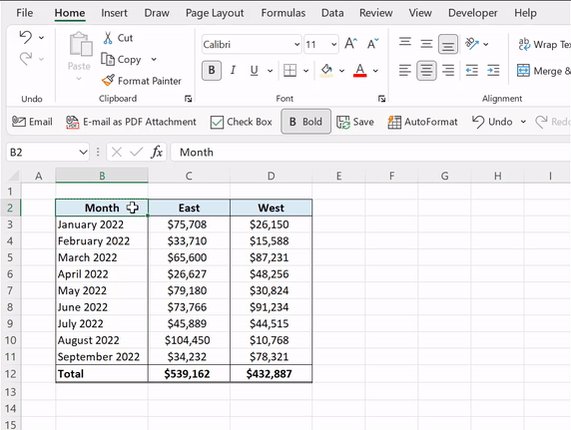Click the West header cell

coord(271,208)
